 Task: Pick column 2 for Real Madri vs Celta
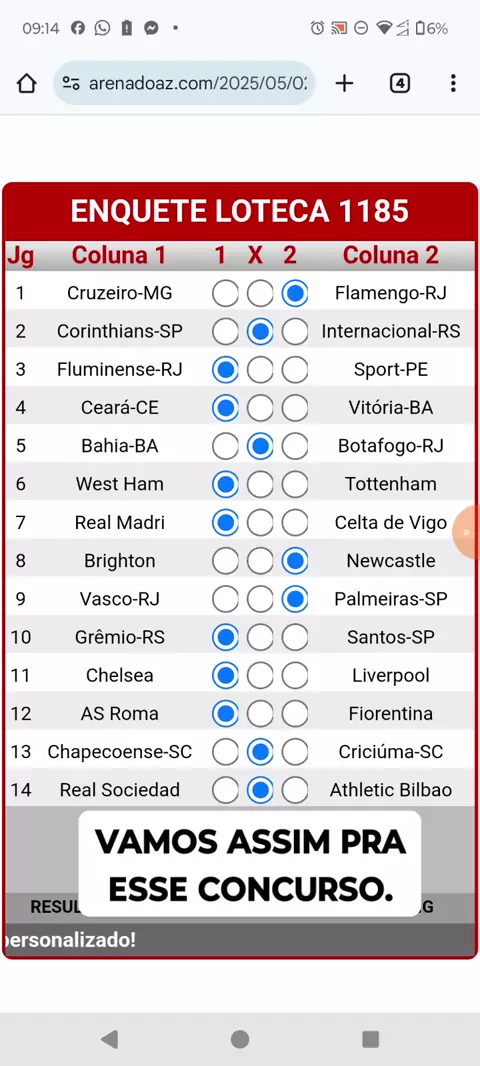coord(294,523)
